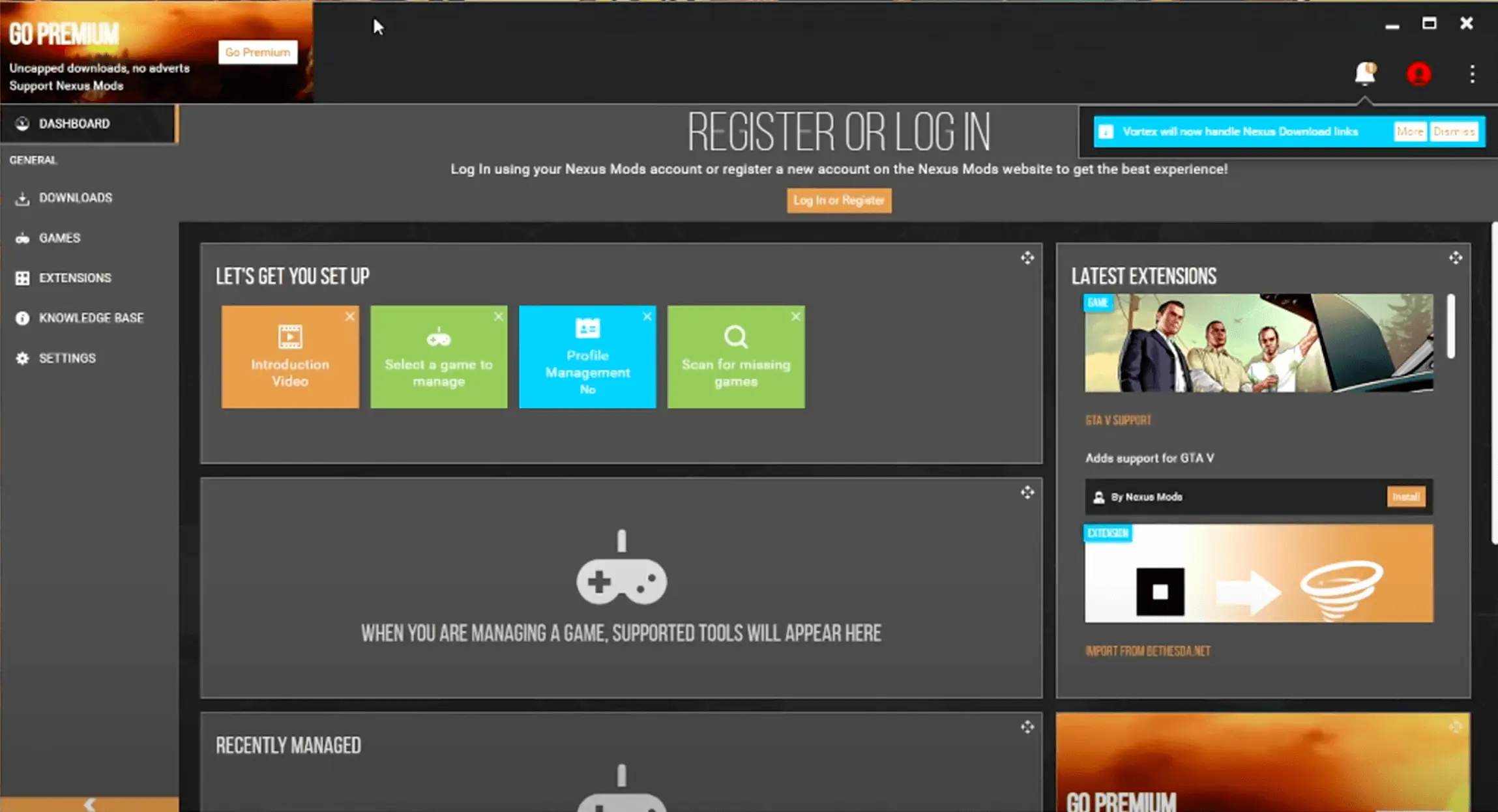The image size is (1498, 812).
Task: Click the EXTENSION tag on Bethesda thumbnail
Action: 1108,533
